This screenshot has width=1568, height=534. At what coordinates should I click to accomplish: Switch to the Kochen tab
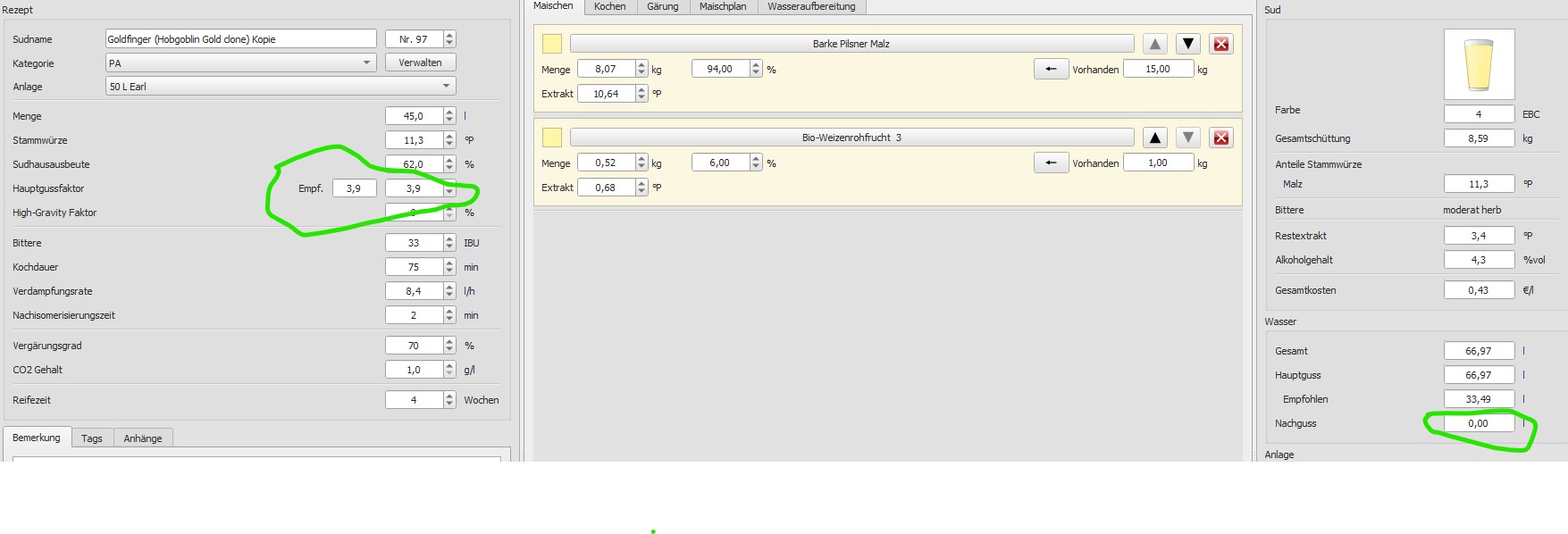(x=609, y=6)
